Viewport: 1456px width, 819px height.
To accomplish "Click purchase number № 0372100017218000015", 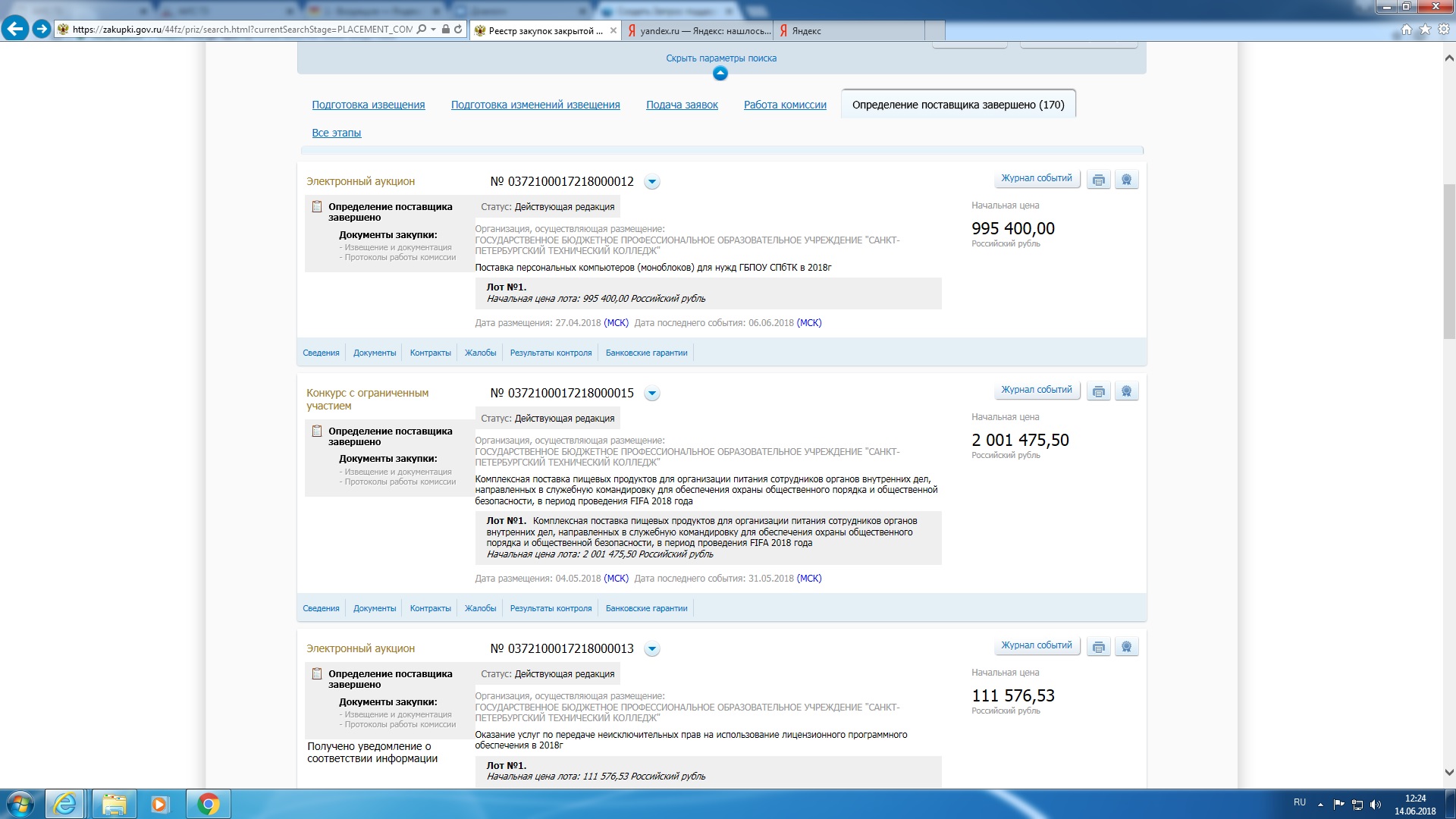I will point(562,393).
